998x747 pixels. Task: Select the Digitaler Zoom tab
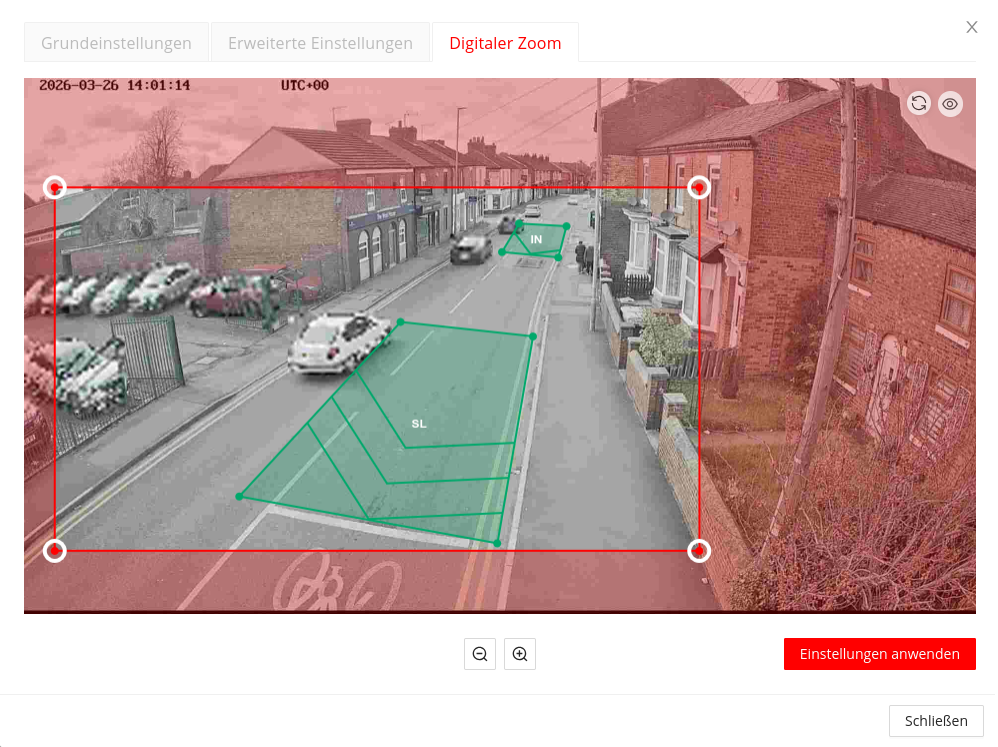click(505, 43)
